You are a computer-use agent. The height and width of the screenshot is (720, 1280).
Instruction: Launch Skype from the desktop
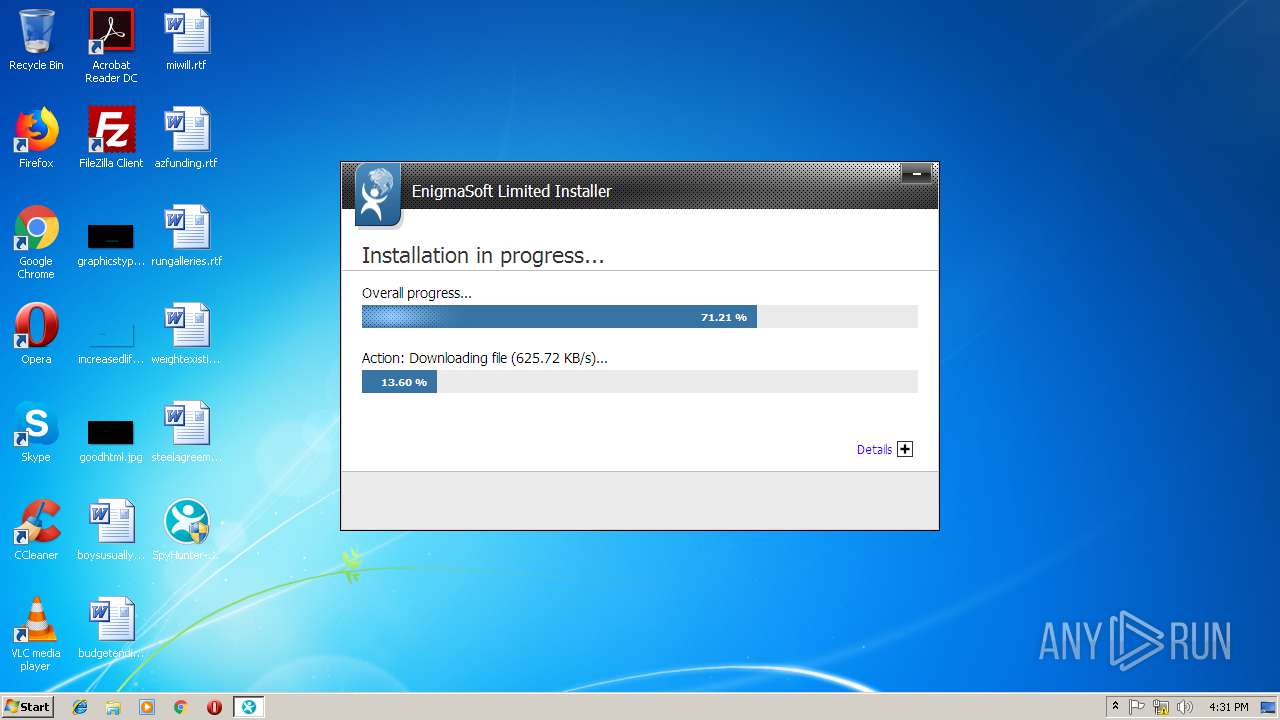tap(36, 432)
